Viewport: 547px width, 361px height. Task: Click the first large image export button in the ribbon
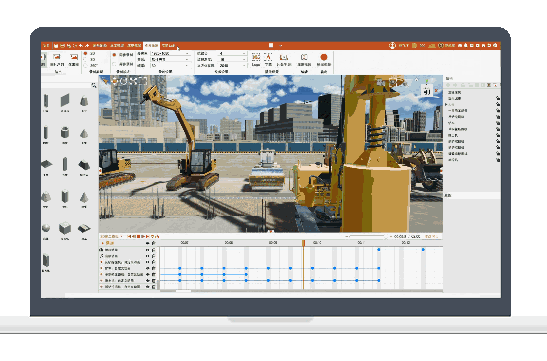(57, 59)
